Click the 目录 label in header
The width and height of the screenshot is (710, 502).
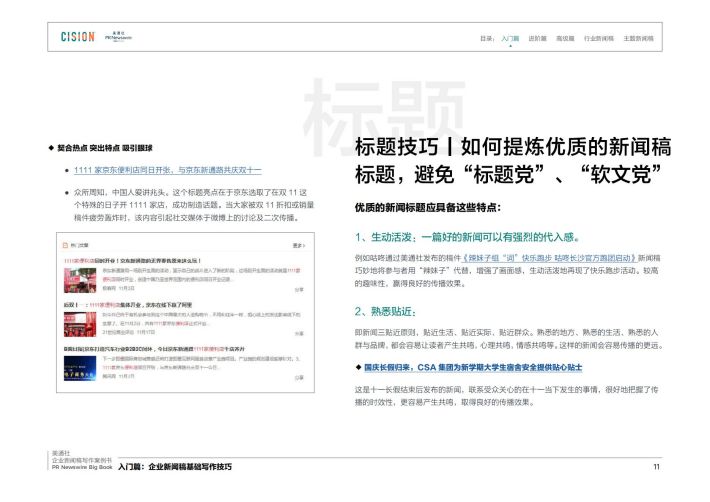[x=487, y=38]
